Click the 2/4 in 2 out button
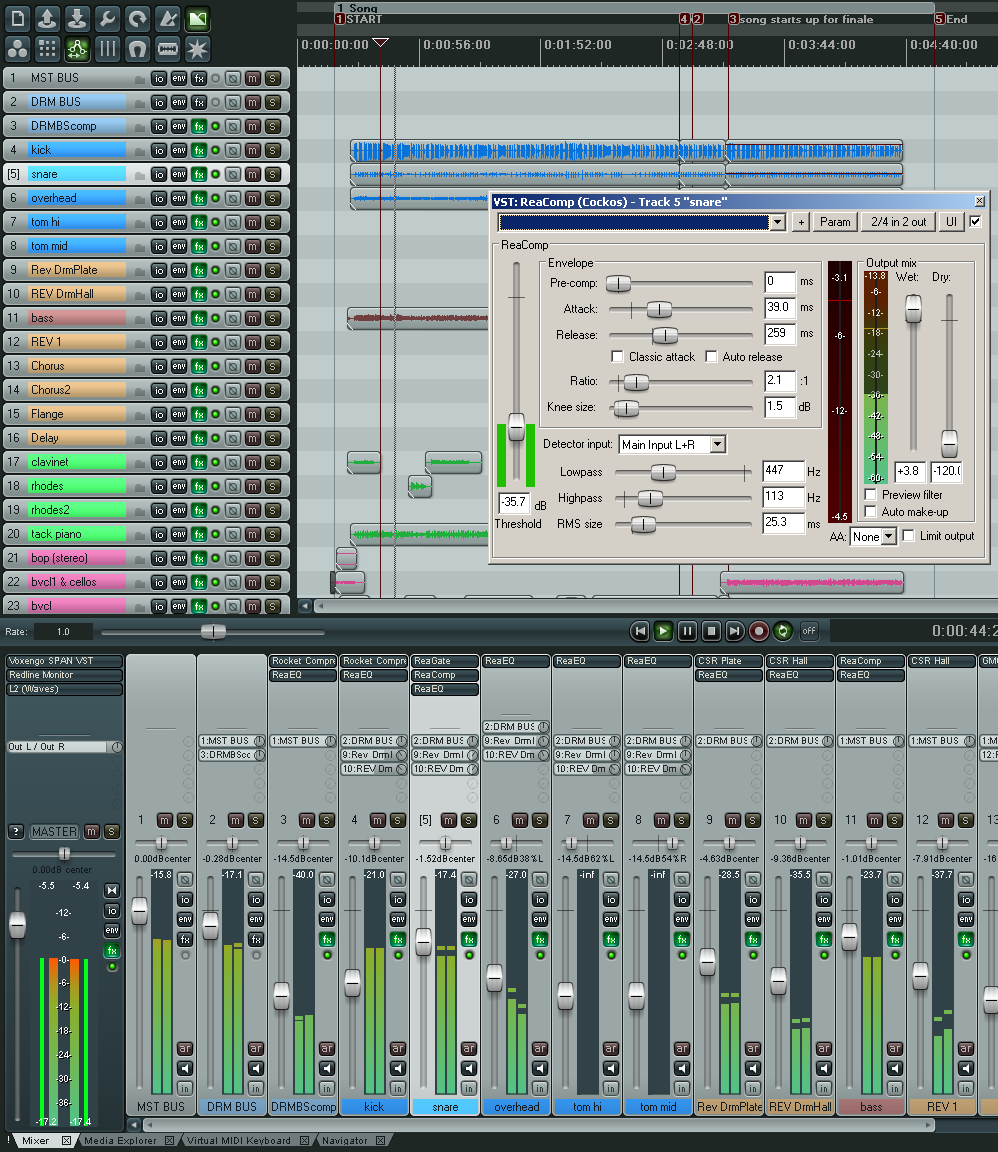This screenshot has height=1152, width=998. [x=899, y=222]
